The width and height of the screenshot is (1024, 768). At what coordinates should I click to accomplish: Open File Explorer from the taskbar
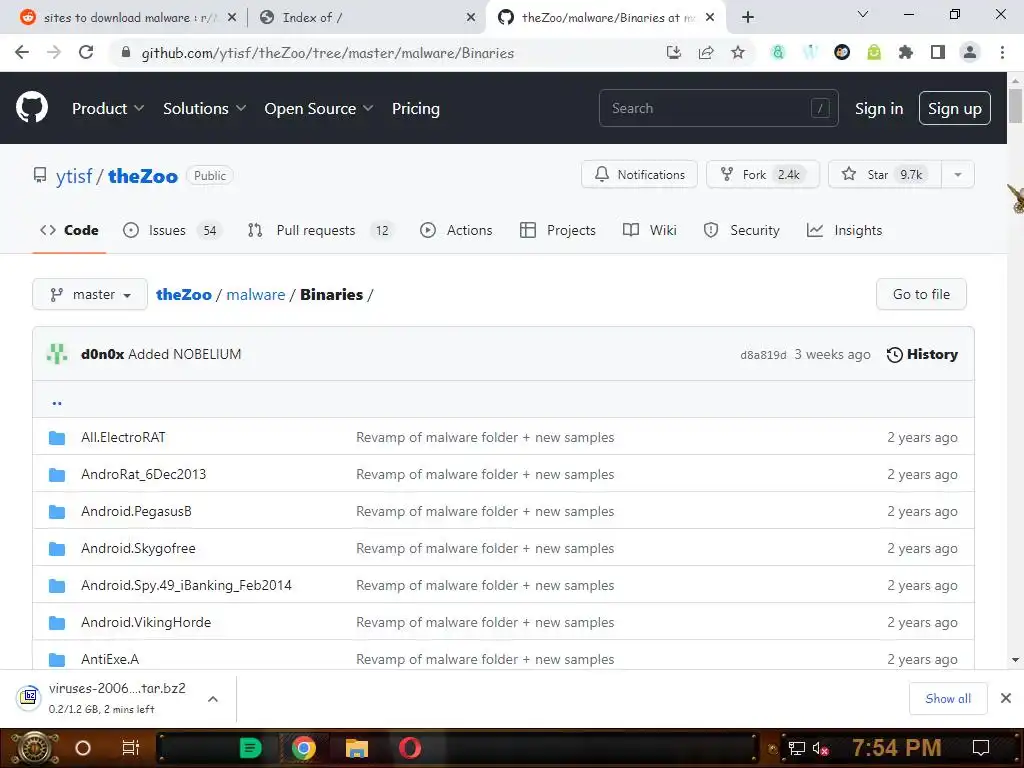(357, 748)
